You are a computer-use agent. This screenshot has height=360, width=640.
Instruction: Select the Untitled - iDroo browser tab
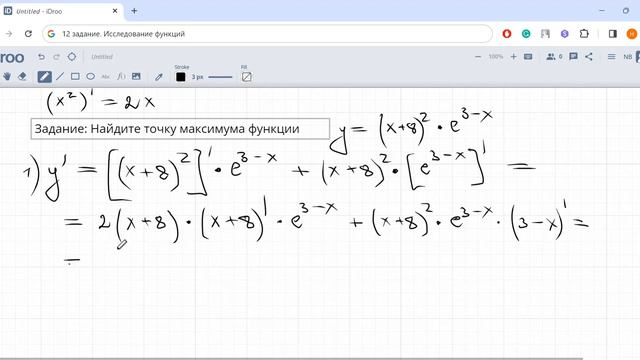pyautogui.click(x=61, y=11)
